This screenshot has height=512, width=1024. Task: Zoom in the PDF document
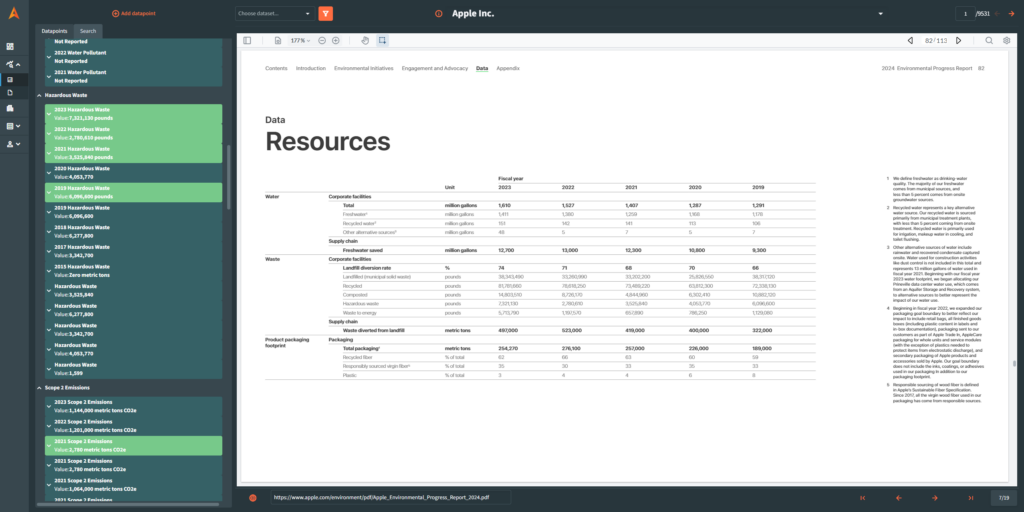click(x=336, y=40)
